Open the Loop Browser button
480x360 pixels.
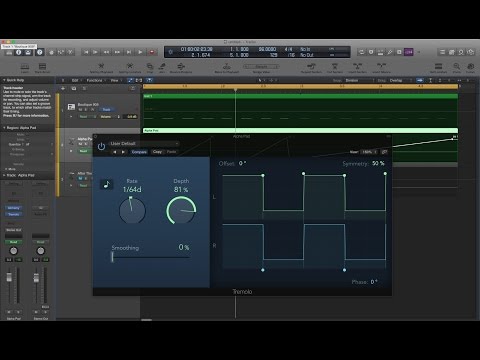point(461,52)
